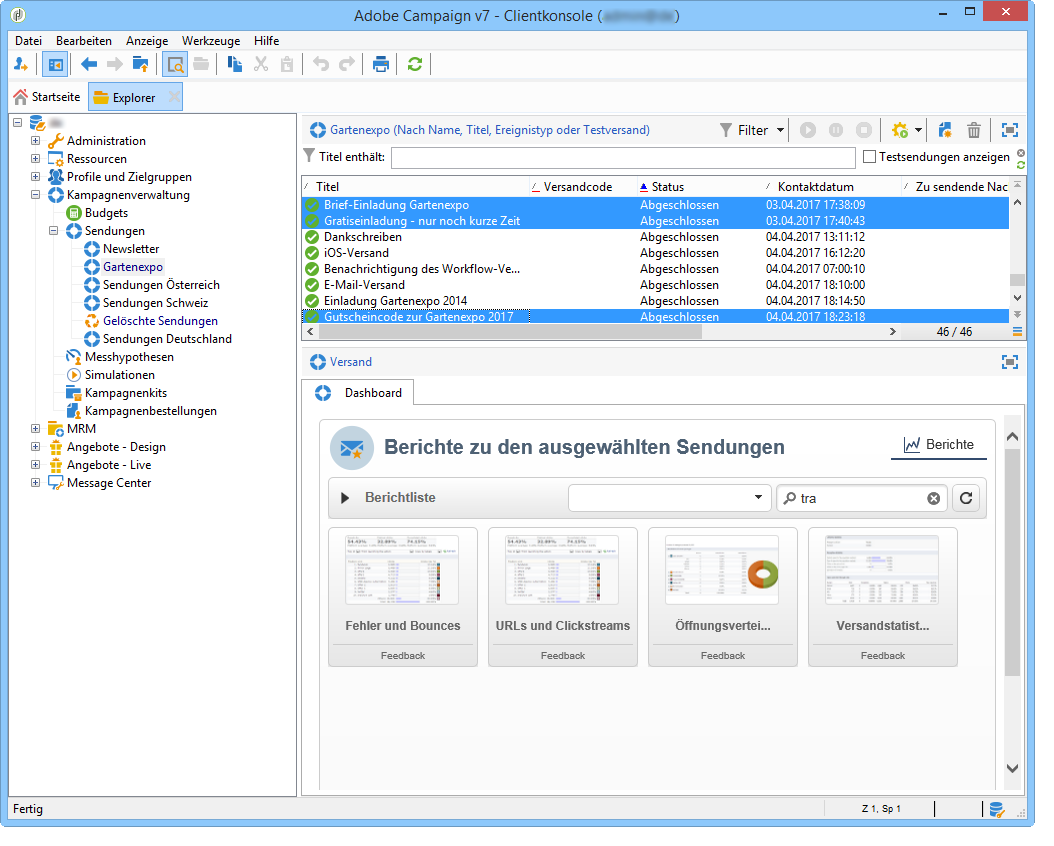1054x846 pixels.
Task: Click the Pause delivery button
Action: (x=836, y=130)
